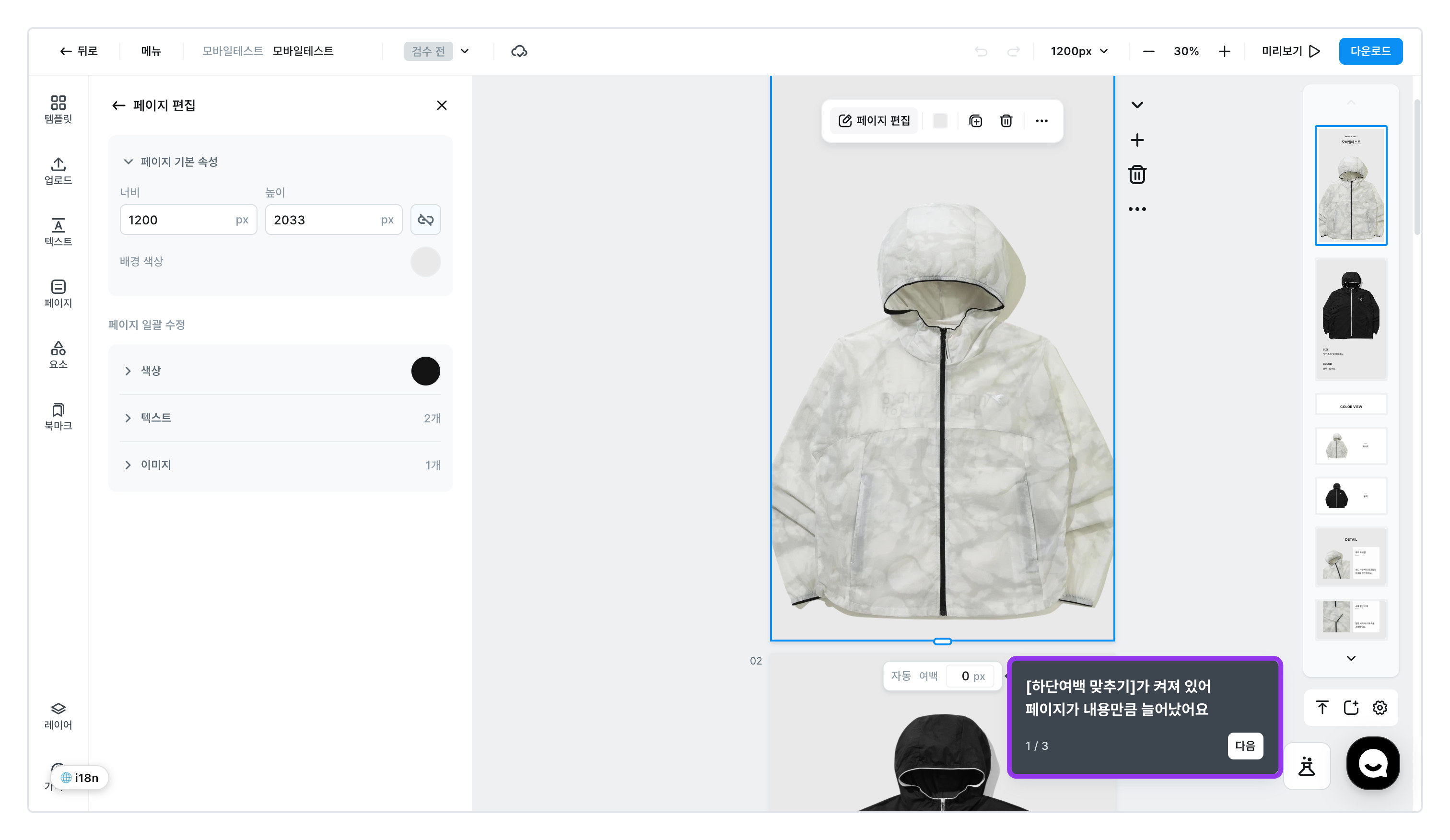
Task: Open the 템플릿 templates sidebar panel
Action: [58, 109]
